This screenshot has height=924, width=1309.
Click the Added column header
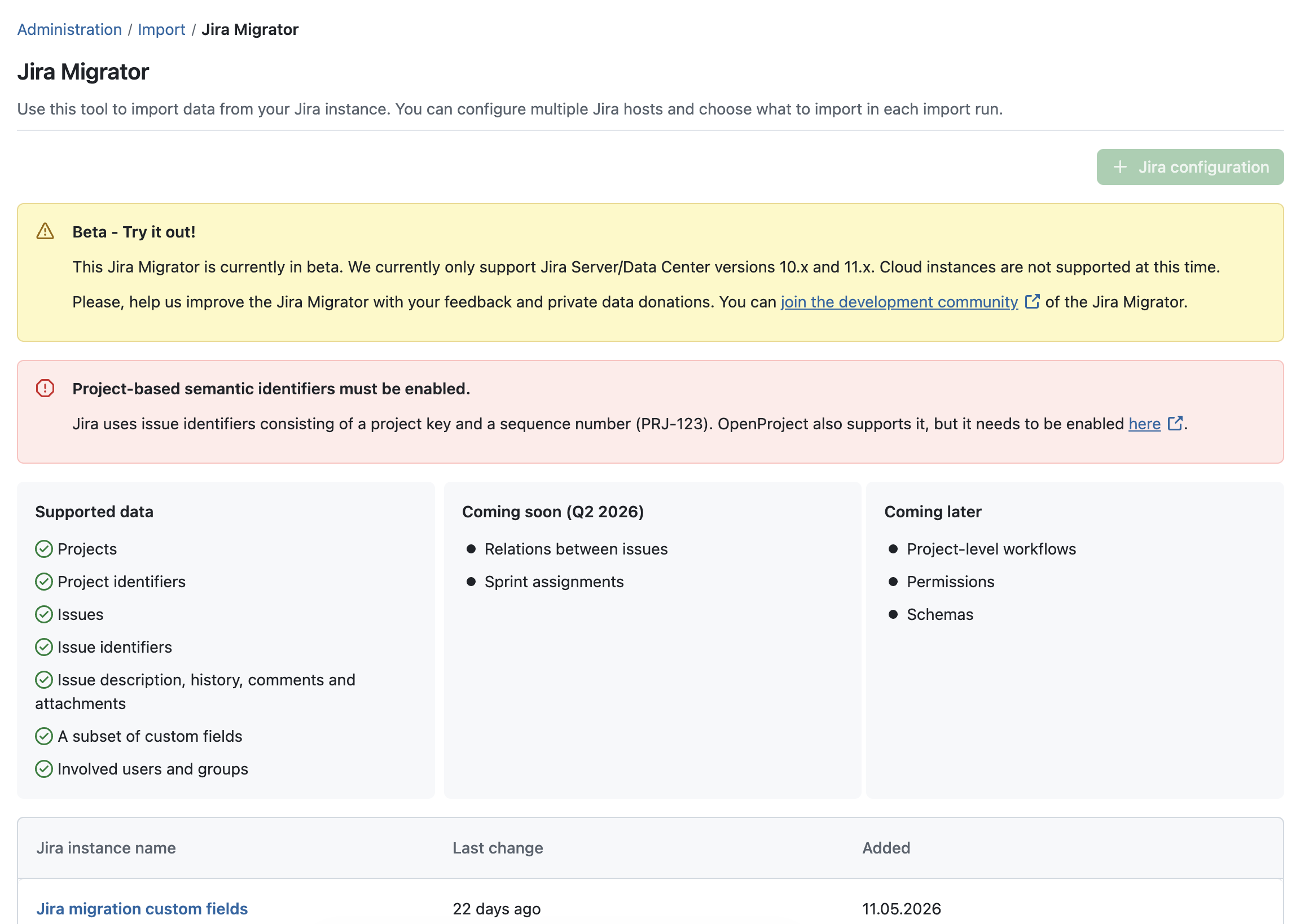pos(886,848)
